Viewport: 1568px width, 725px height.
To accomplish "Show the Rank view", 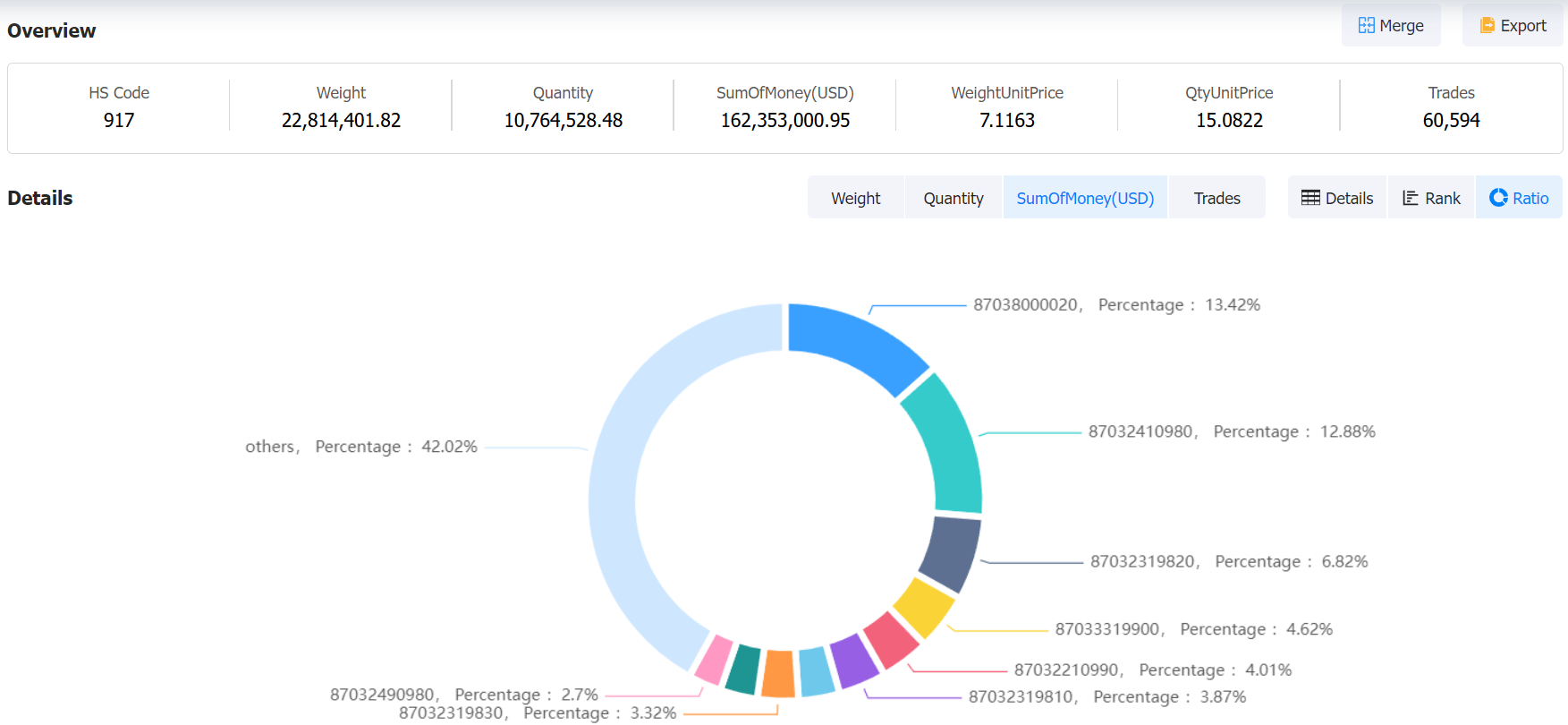I will pos(1431,198).
